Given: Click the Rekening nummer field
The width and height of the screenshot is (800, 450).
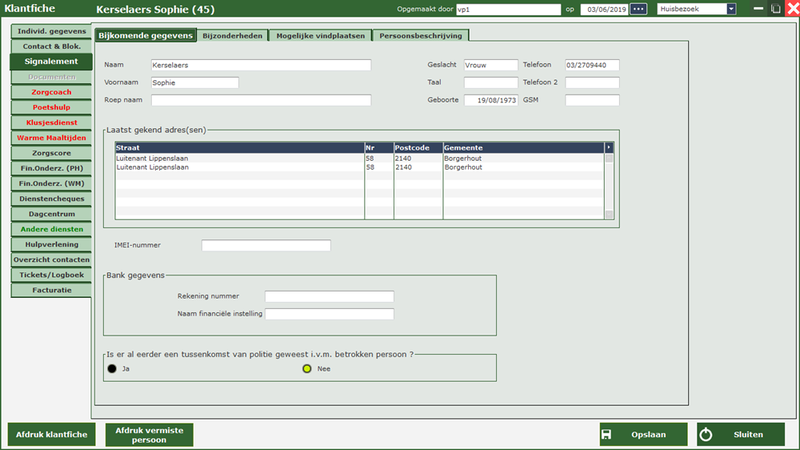Looking at the screenshot, I should point(329,296).
